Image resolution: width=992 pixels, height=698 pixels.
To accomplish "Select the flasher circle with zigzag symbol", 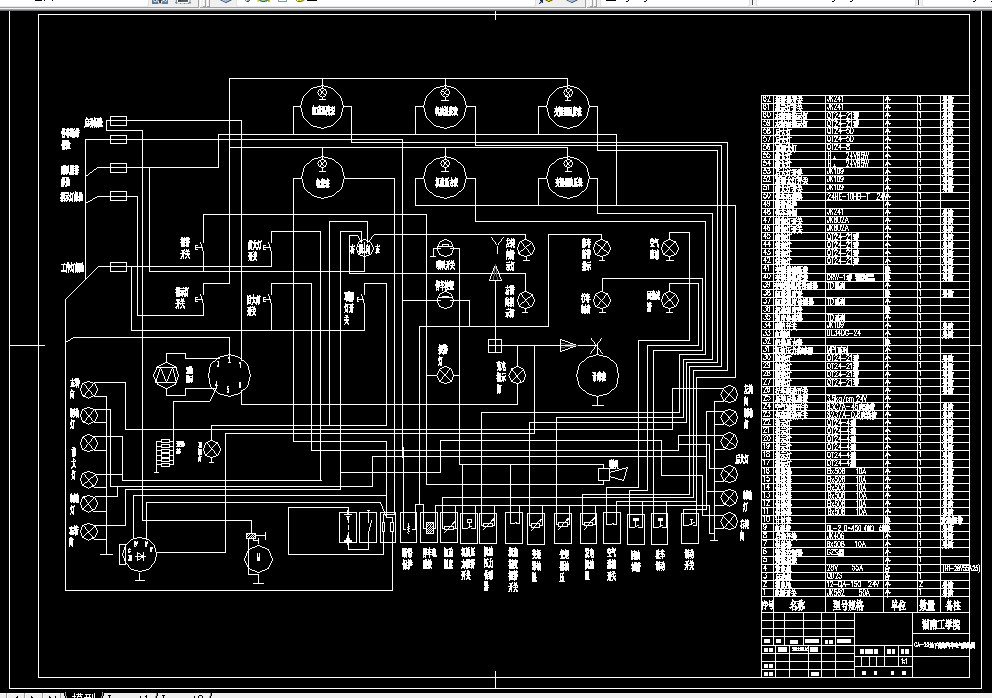I will [x=166, y=375].
